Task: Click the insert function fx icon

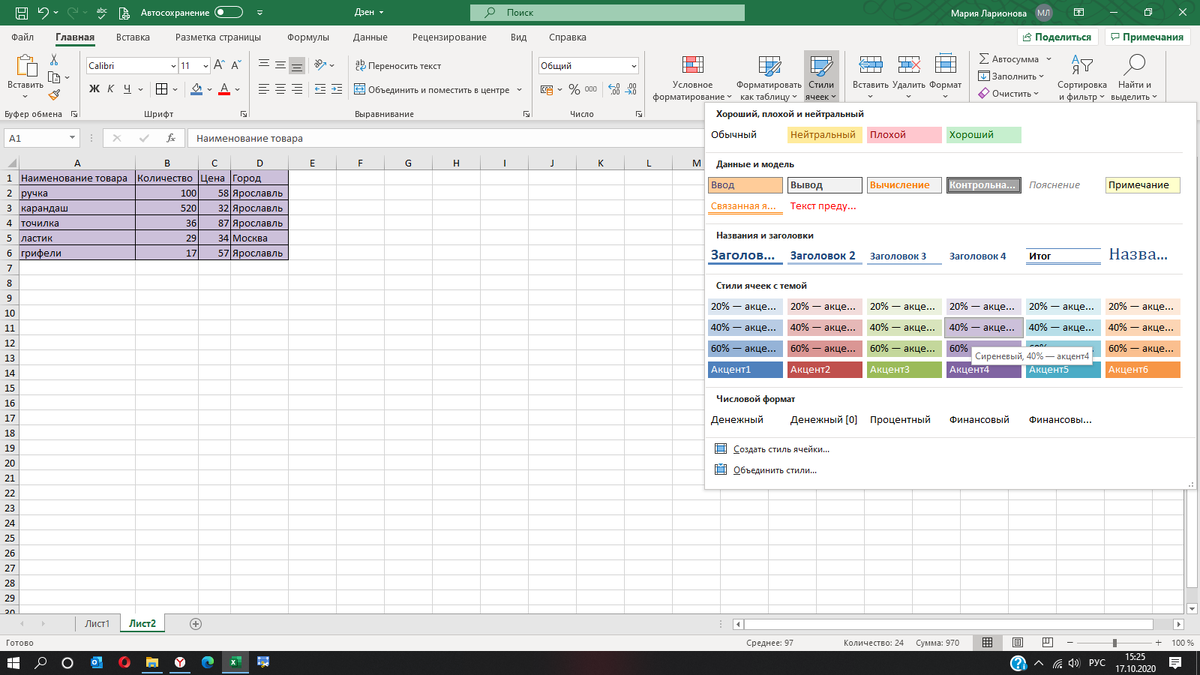Action: [171, 138]
